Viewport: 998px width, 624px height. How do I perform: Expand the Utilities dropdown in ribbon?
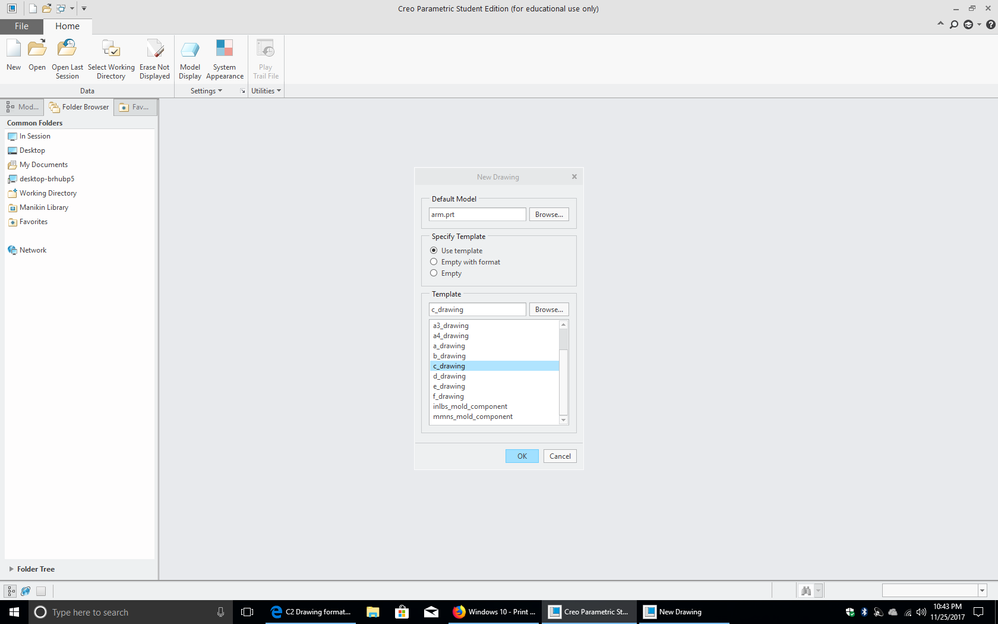pos(266,91)
